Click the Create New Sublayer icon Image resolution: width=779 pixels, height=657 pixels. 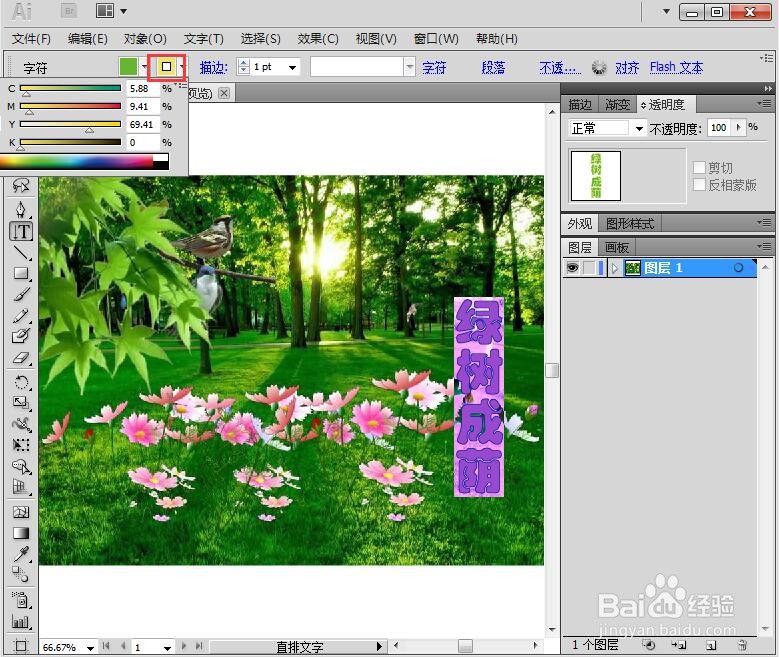click(679, 645)
